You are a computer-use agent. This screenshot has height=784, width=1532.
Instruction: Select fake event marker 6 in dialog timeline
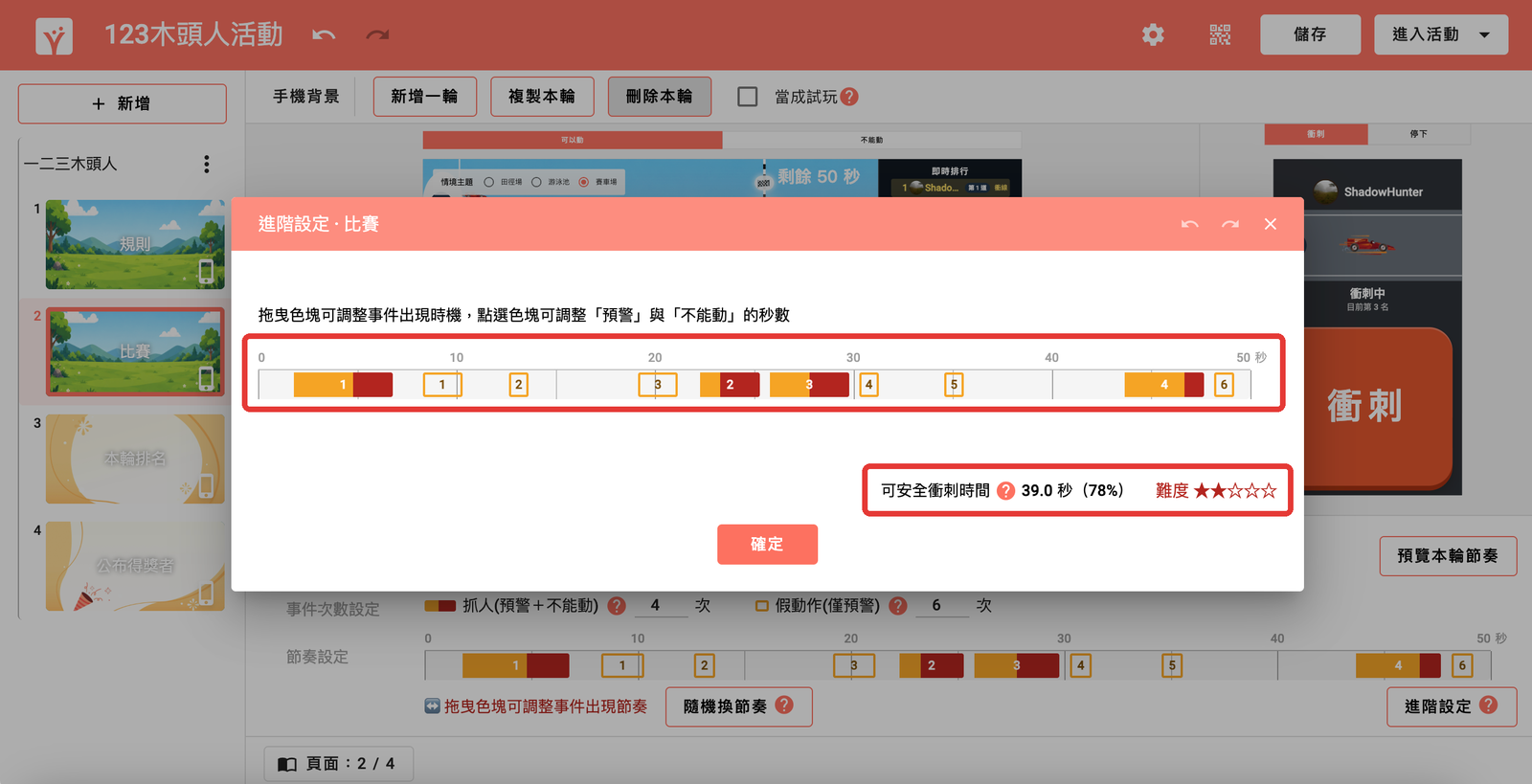click(x=1224, y=385)
